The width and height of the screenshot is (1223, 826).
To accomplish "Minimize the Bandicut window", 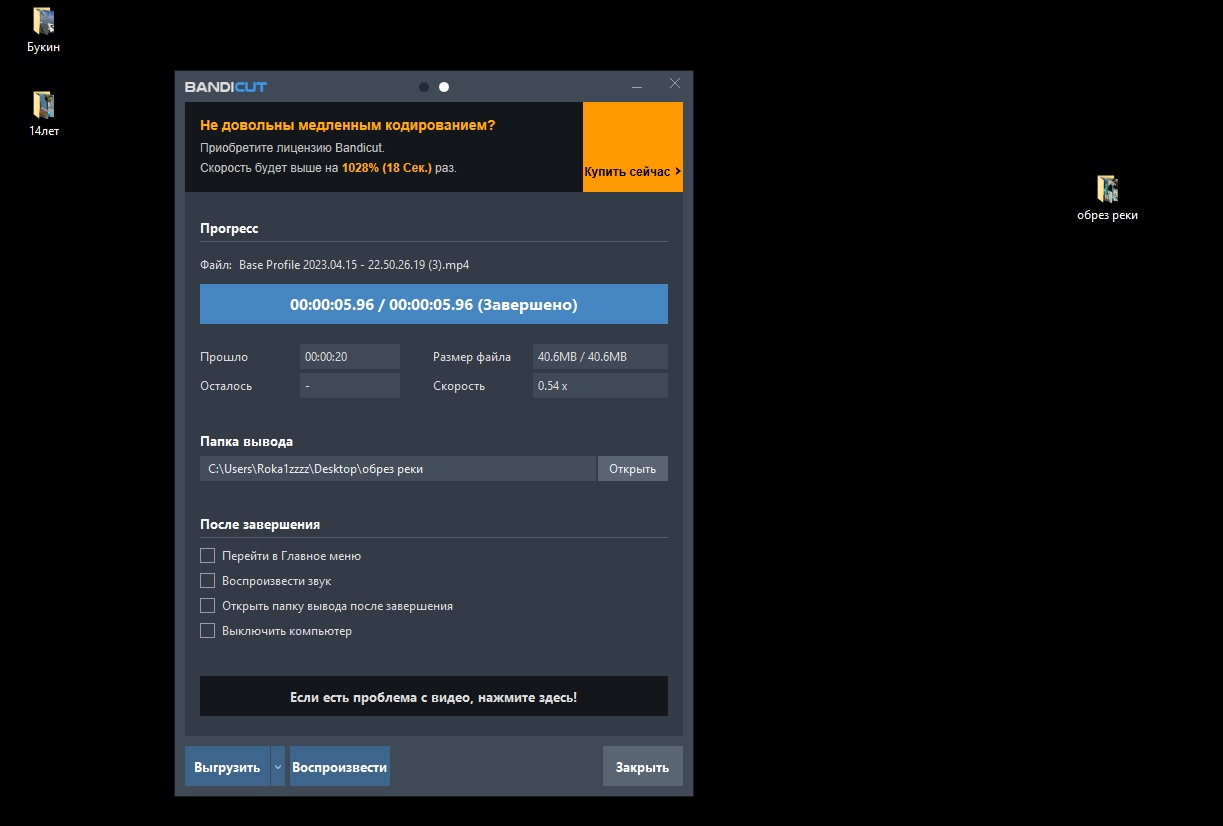I will click(x=637, y=87).
